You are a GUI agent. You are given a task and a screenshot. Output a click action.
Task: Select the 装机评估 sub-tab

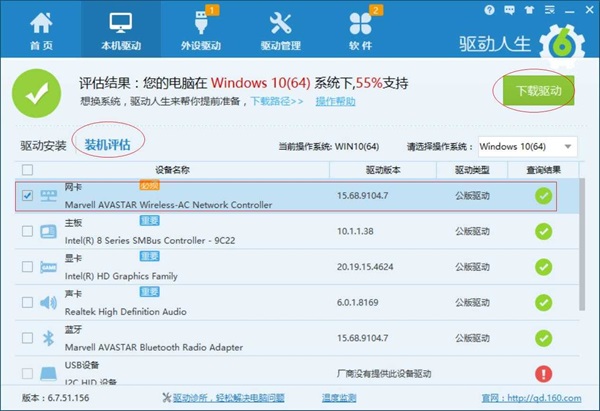[x=108, y=145]
